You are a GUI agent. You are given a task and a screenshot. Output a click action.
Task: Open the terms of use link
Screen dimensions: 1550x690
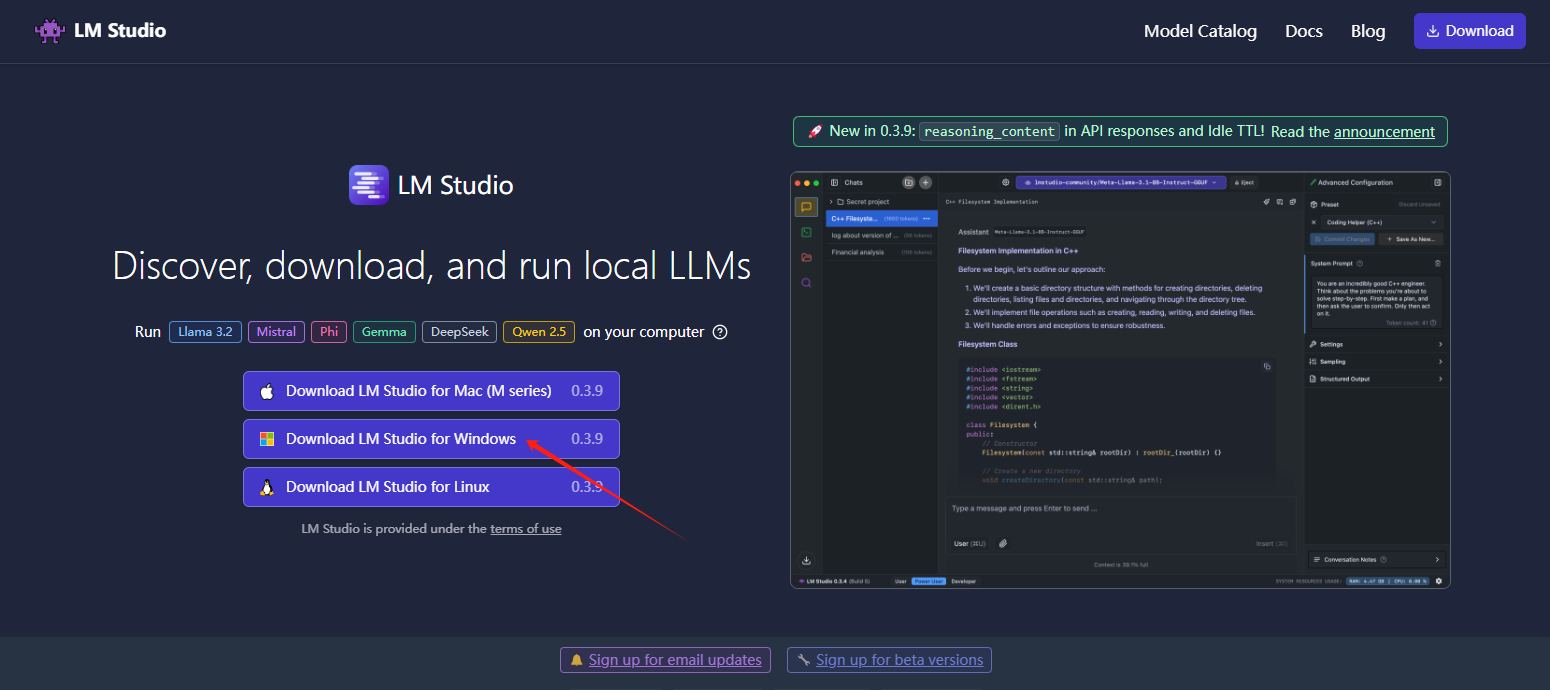(x=525, y=528)
